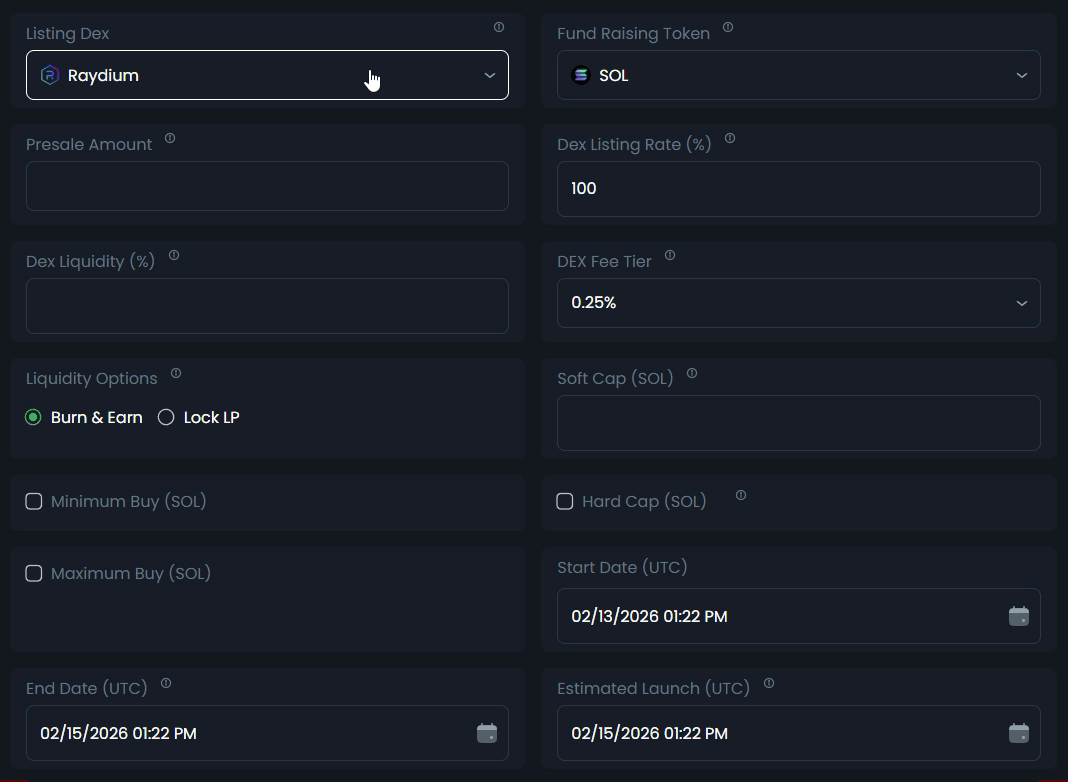Open the Listing Dex Raydium dropdown
Image resolution: width=1068 pixels, height=782 pixels.
[267, 75]
